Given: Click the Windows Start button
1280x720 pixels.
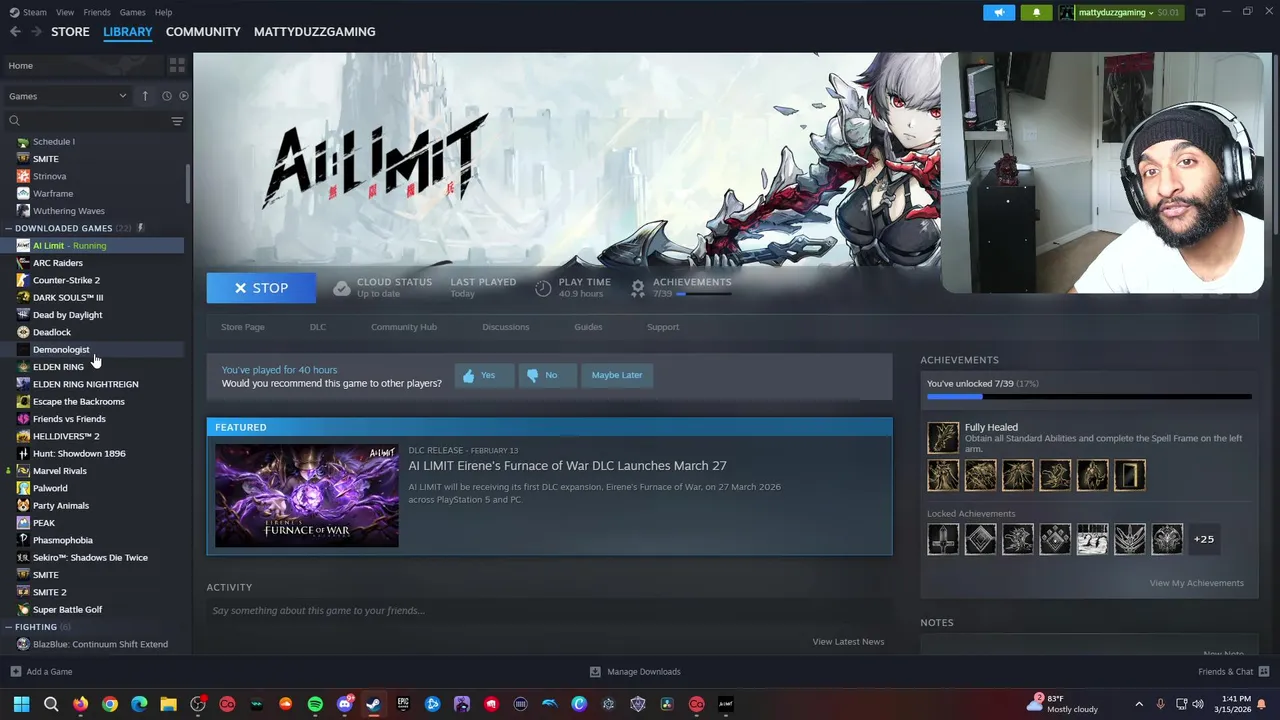Looking at the screenshot, I should pos(21,704).
